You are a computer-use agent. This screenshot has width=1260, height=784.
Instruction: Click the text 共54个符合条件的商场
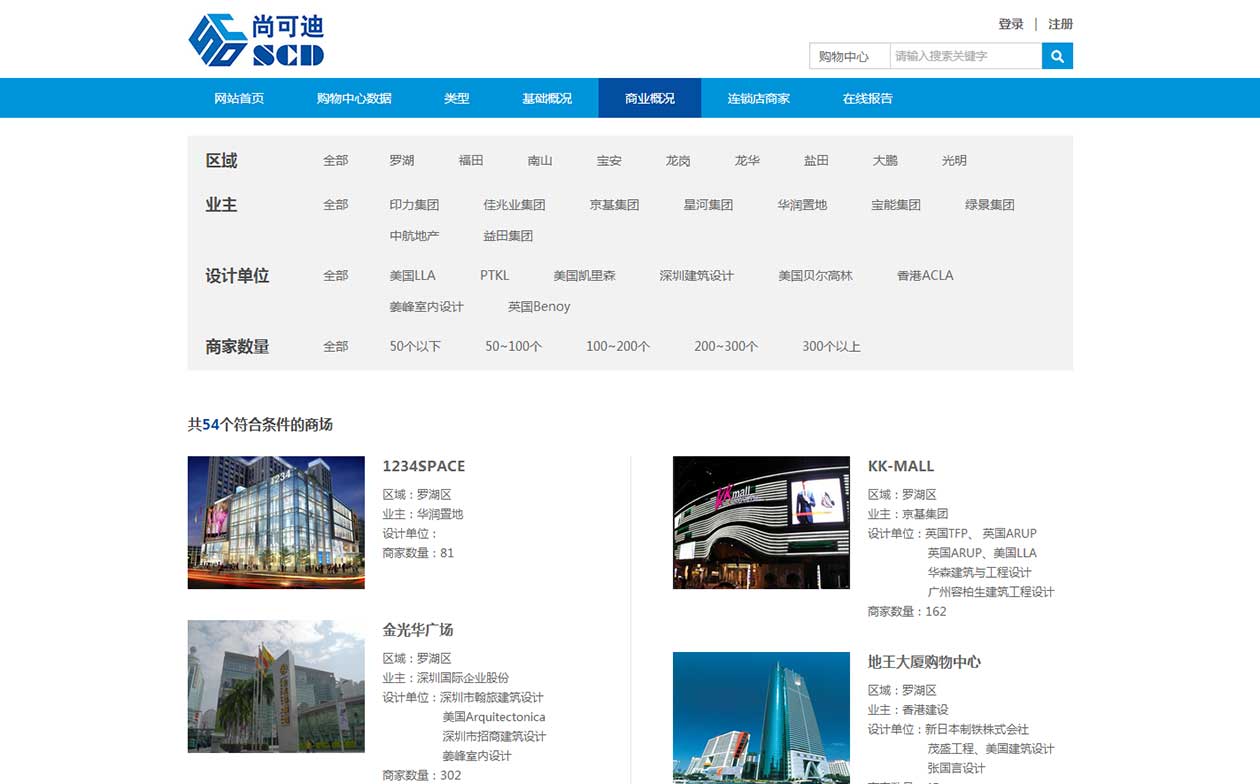pyautogui.click(x=260, y=424)
